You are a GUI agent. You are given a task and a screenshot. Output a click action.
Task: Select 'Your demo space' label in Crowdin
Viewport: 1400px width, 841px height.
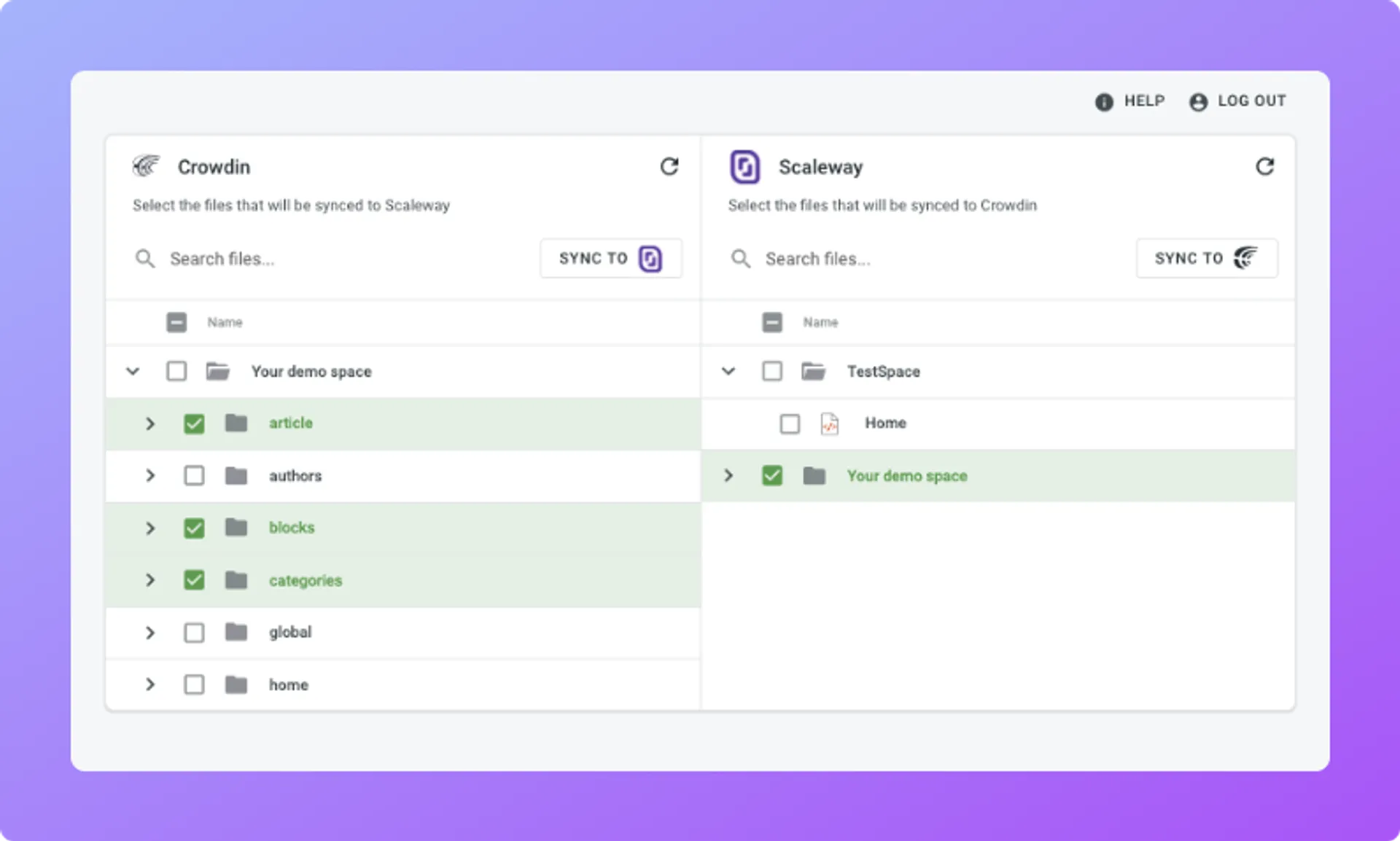pyautogui.click(x=311, y=372)
